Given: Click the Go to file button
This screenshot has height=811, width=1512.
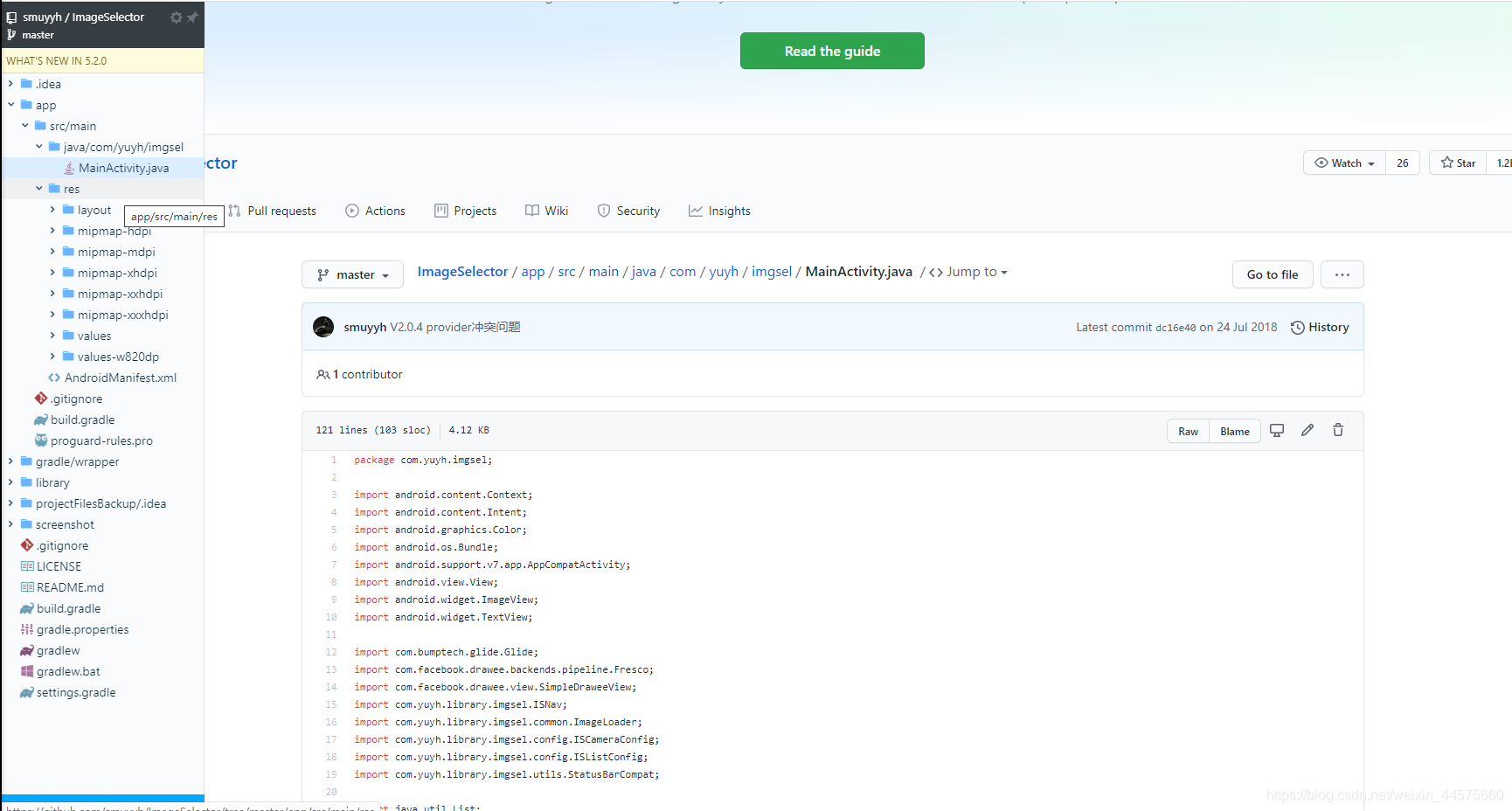Looking at the screenshot, I should [1273, 274].
